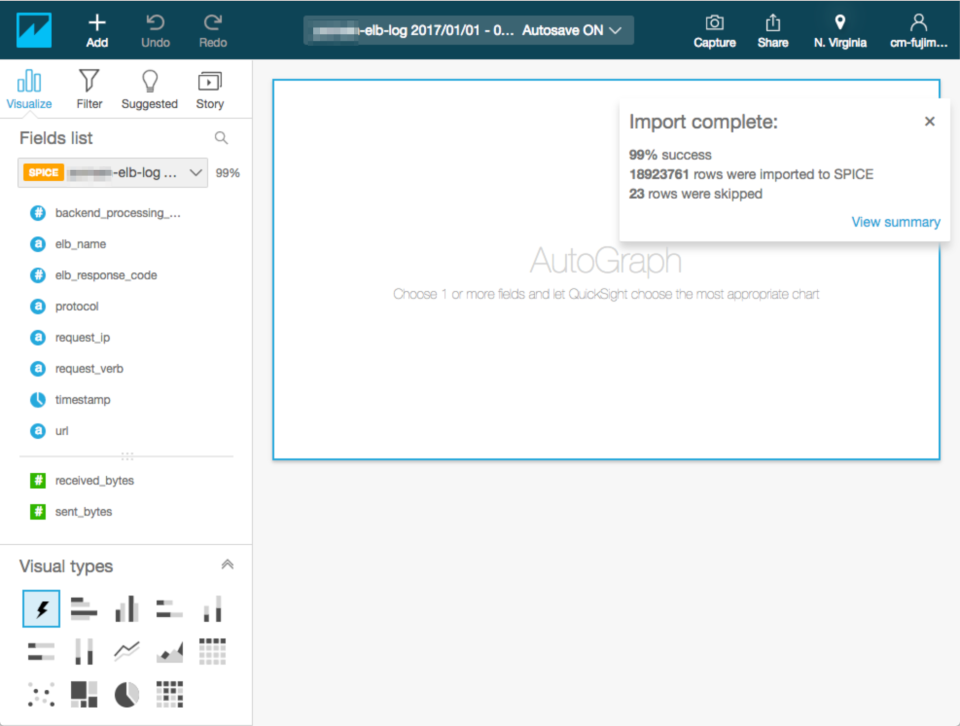The width and height of the screenshot is (960, 726).
Task: Collapse the Visual types panel
Action: [227, 563]
